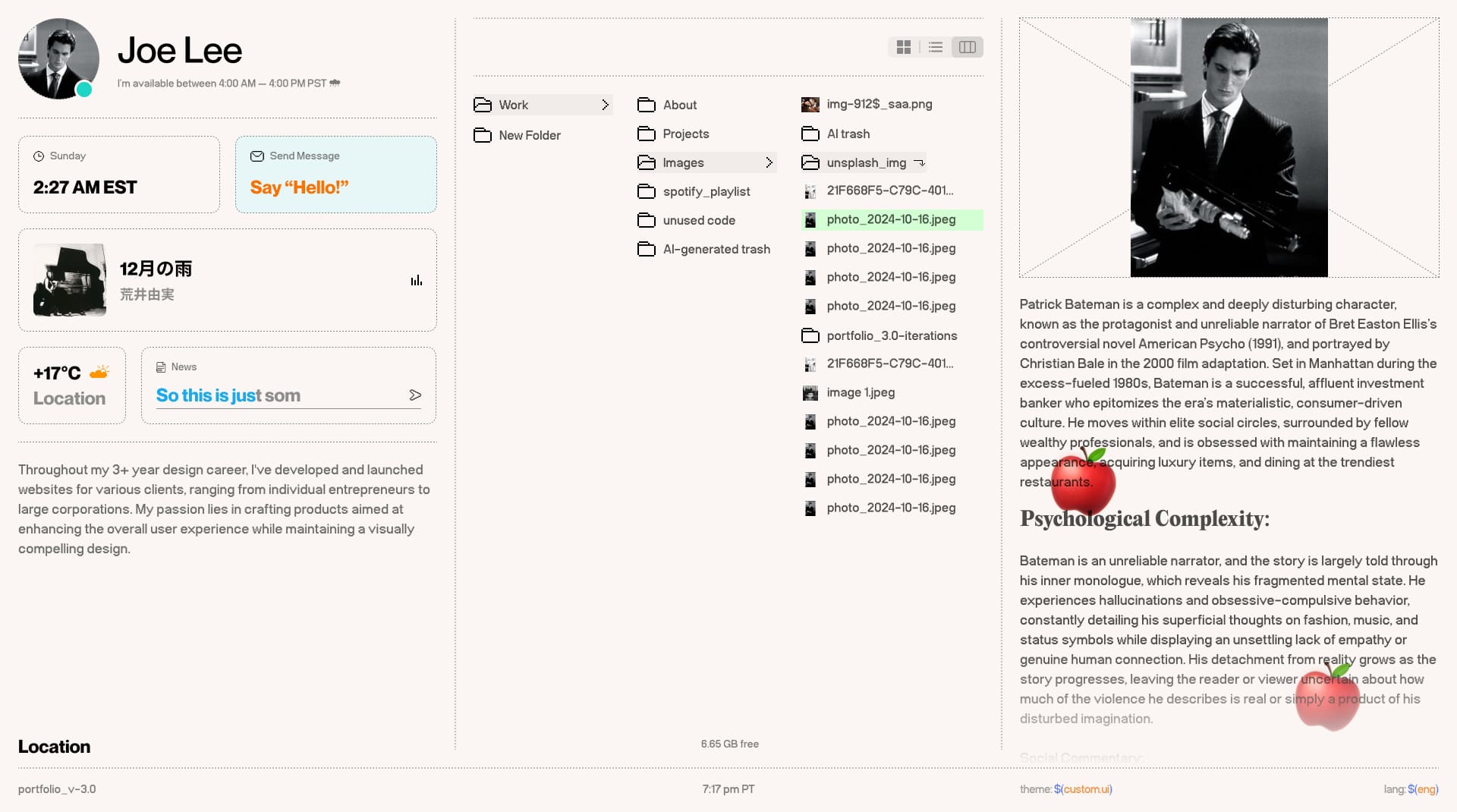Click the sun weather icon
This screenshot has width=1457, height=812.
tap(99, 373)
